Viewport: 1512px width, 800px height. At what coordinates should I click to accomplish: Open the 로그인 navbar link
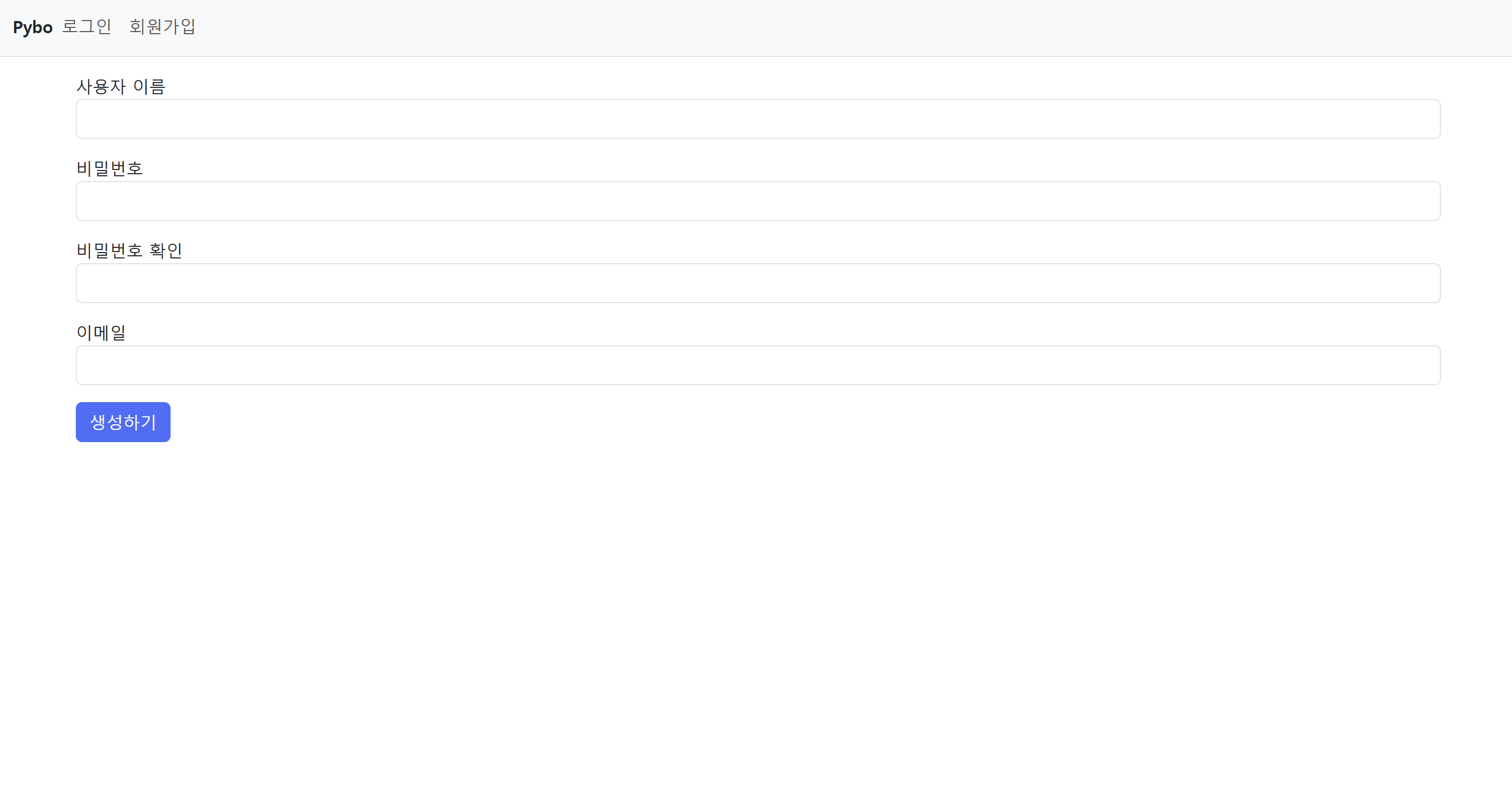[87, 27]
